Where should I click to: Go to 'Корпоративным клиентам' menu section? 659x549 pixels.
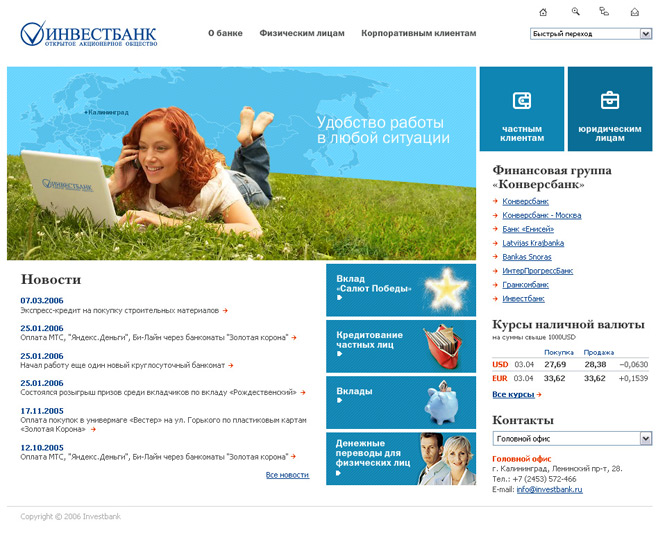(418, 34)
